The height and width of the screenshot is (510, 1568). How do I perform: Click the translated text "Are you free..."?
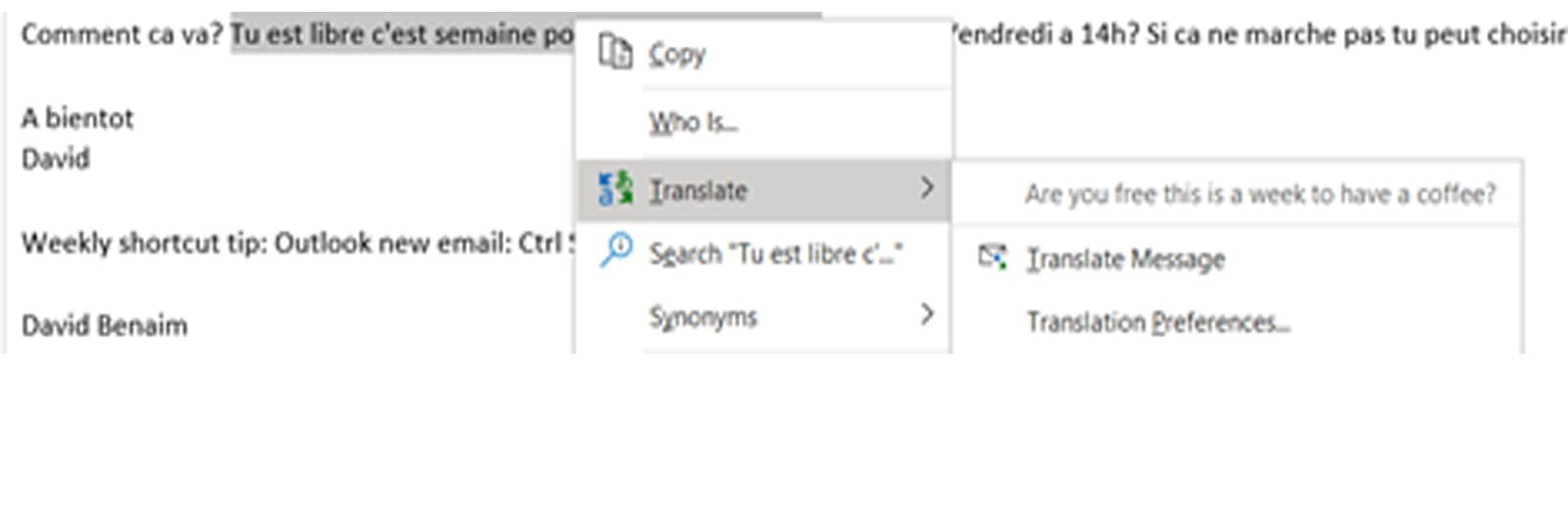pyautogui.click(x=1260, y=194)
